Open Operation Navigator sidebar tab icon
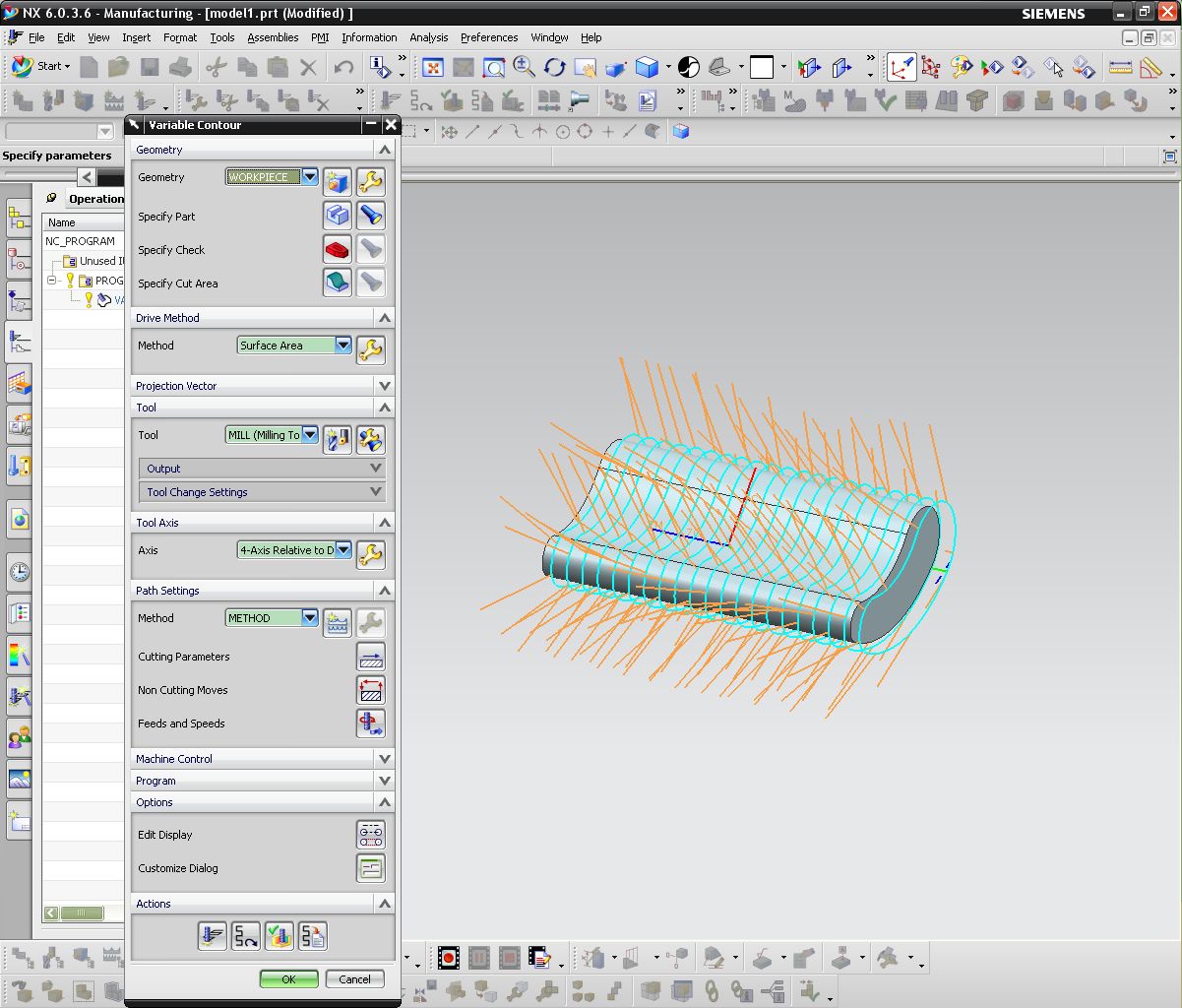Screen dimensions: 1182x1008 pos(19,340)
